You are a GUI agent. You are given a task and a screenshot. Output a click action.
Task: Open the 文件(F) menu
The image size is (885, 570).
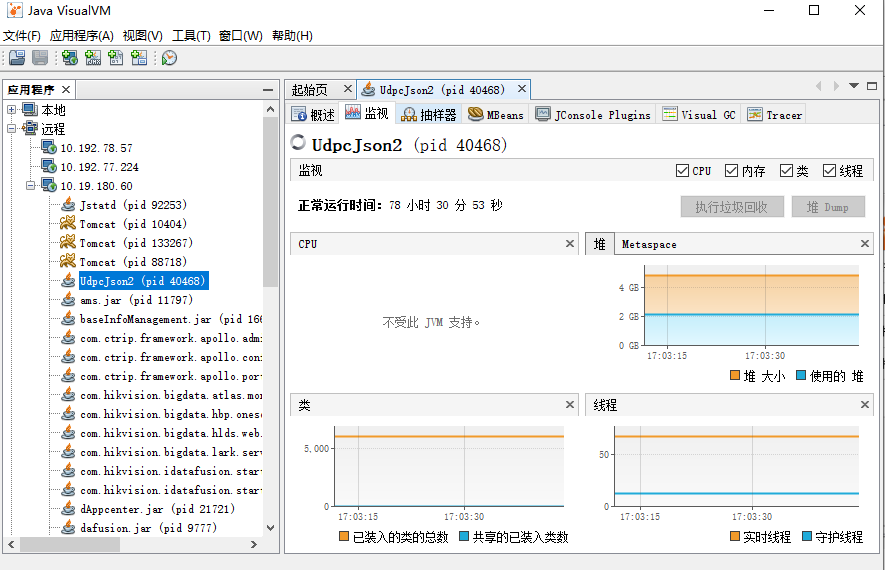(x=22, y=36)
